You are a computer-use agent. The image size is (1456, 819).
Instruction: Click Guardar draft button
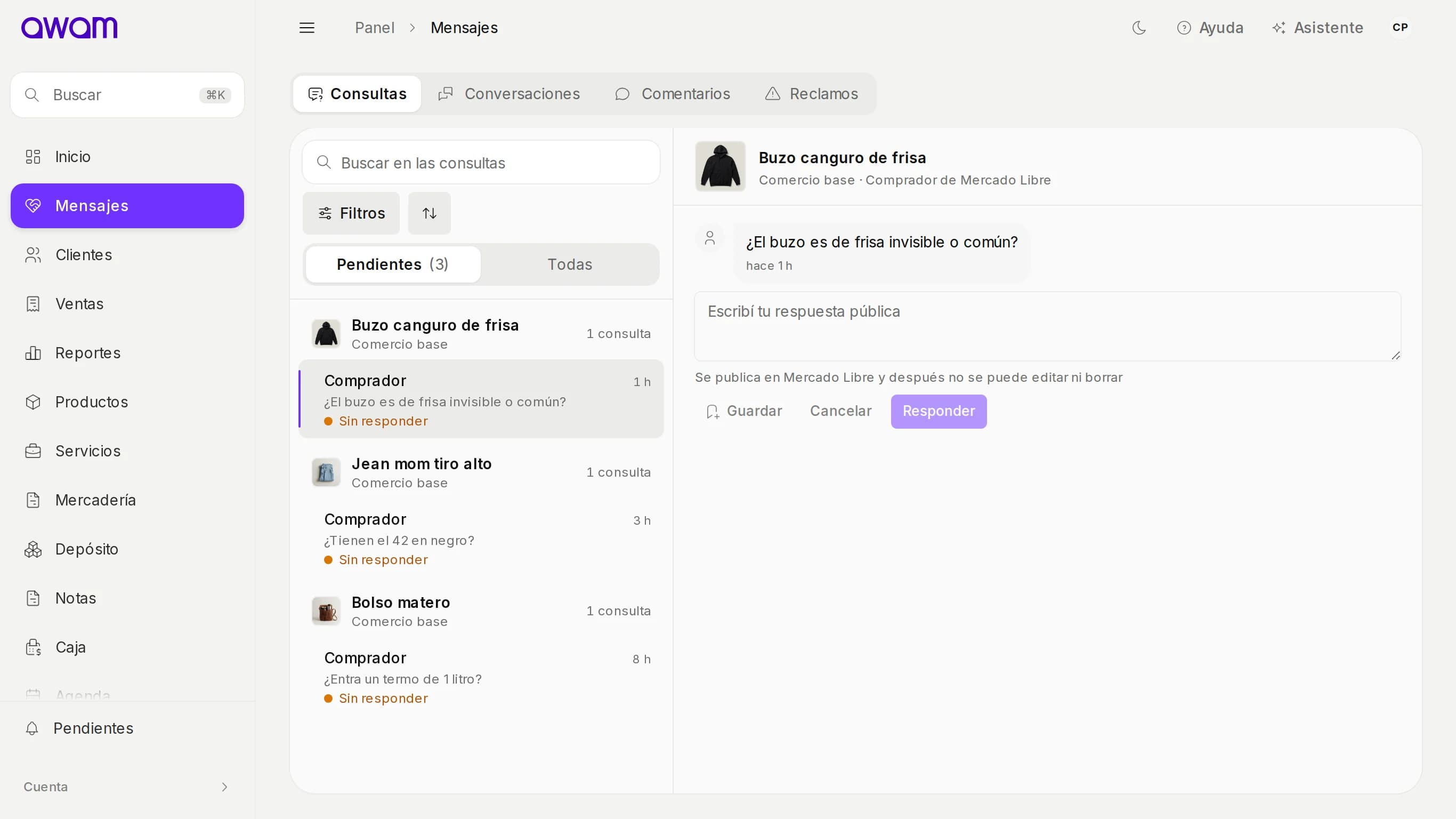[744, 411]
